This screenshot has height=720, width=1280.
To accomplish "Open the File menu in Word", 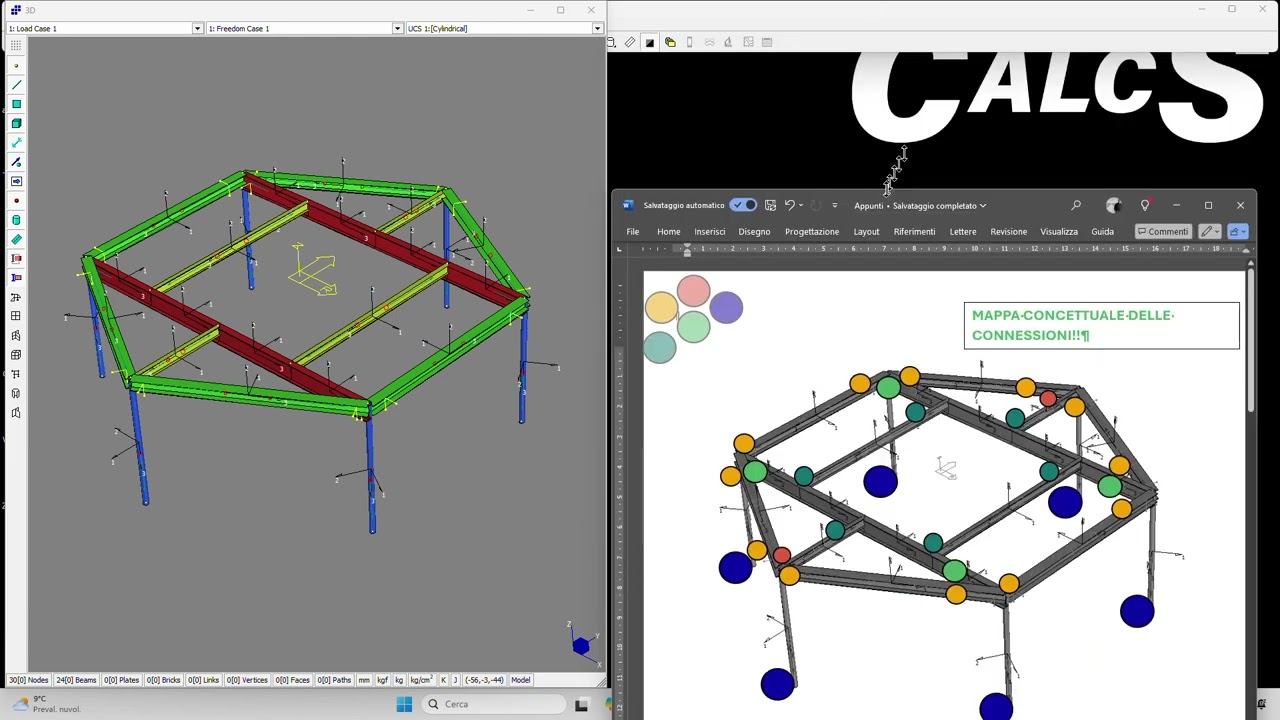I will [x=633, y=231].
